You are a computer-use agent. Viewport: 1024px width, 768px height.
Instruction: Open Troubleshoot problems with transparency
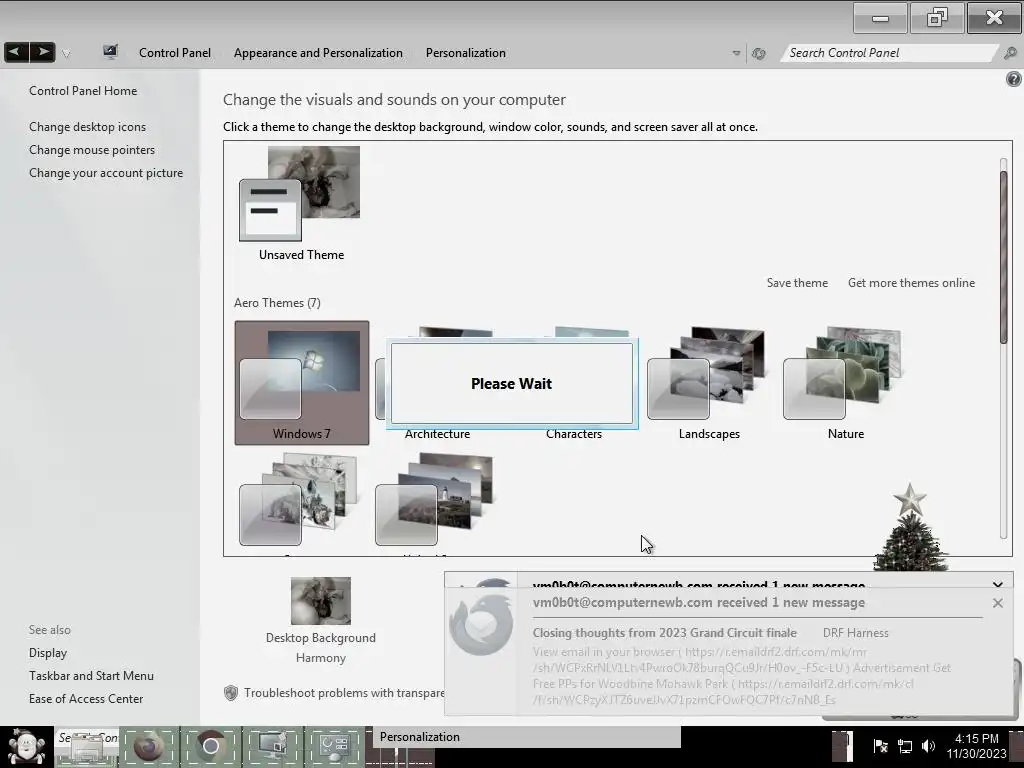point(344,693)
